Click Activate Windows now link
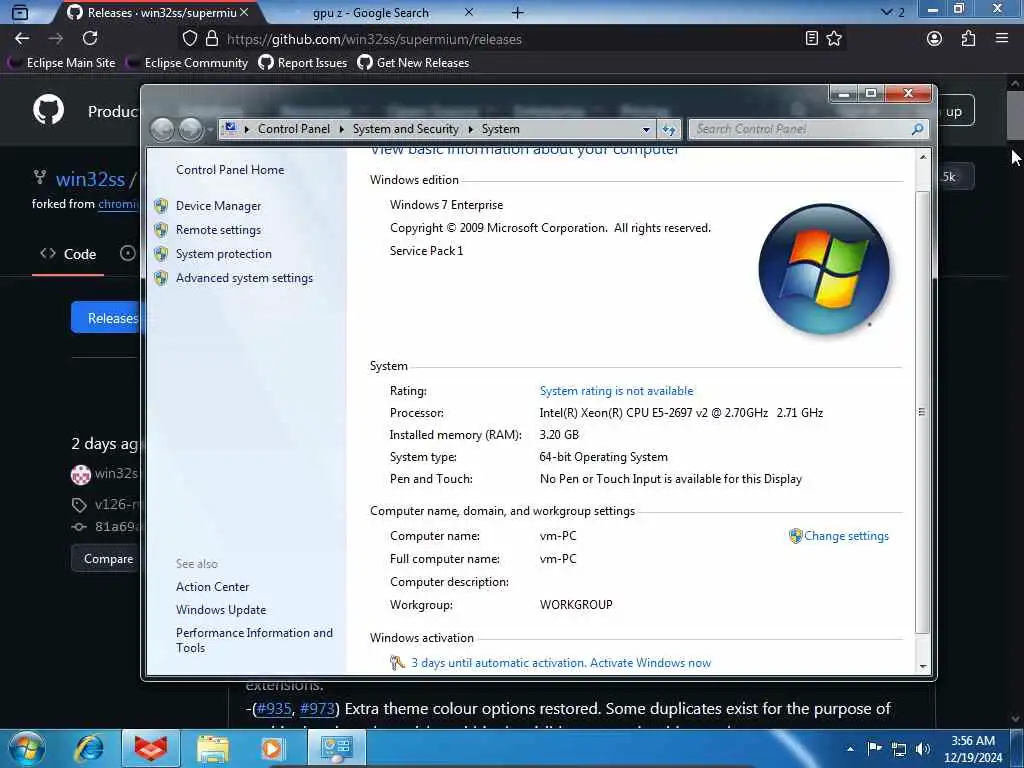 pos(650,663)
